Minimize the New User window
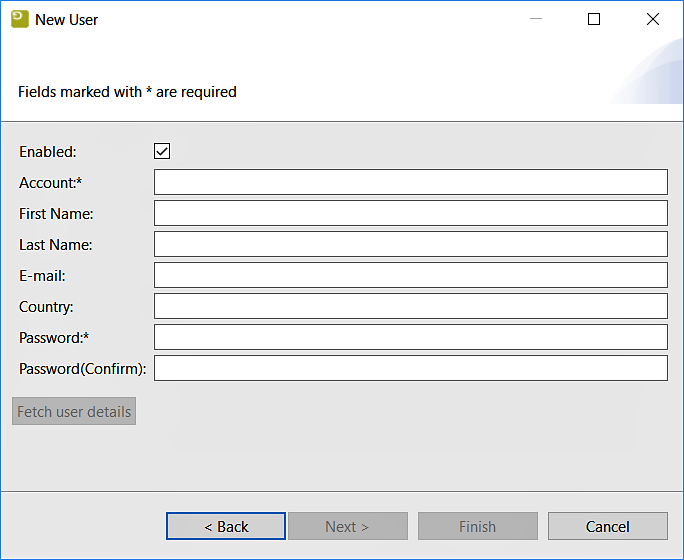This screenshot has height=560, width=684. [535, 19]
